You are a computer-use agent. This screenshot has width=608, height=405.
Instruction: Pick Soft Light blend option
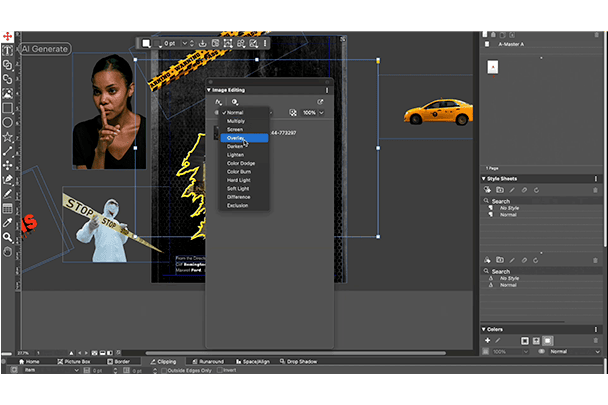238,188
